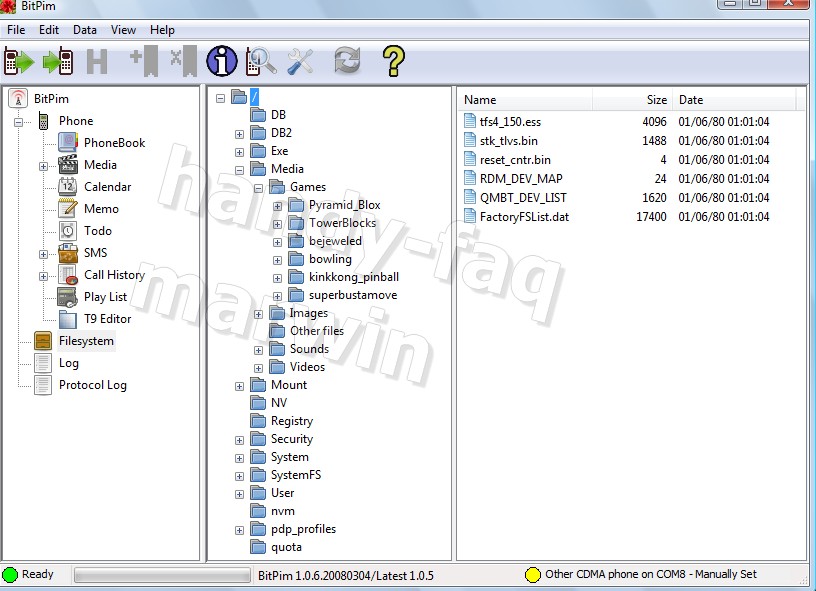Expand the Sounds folder
This screenshot has height=591, width=816.
click(x=258, y=351)
